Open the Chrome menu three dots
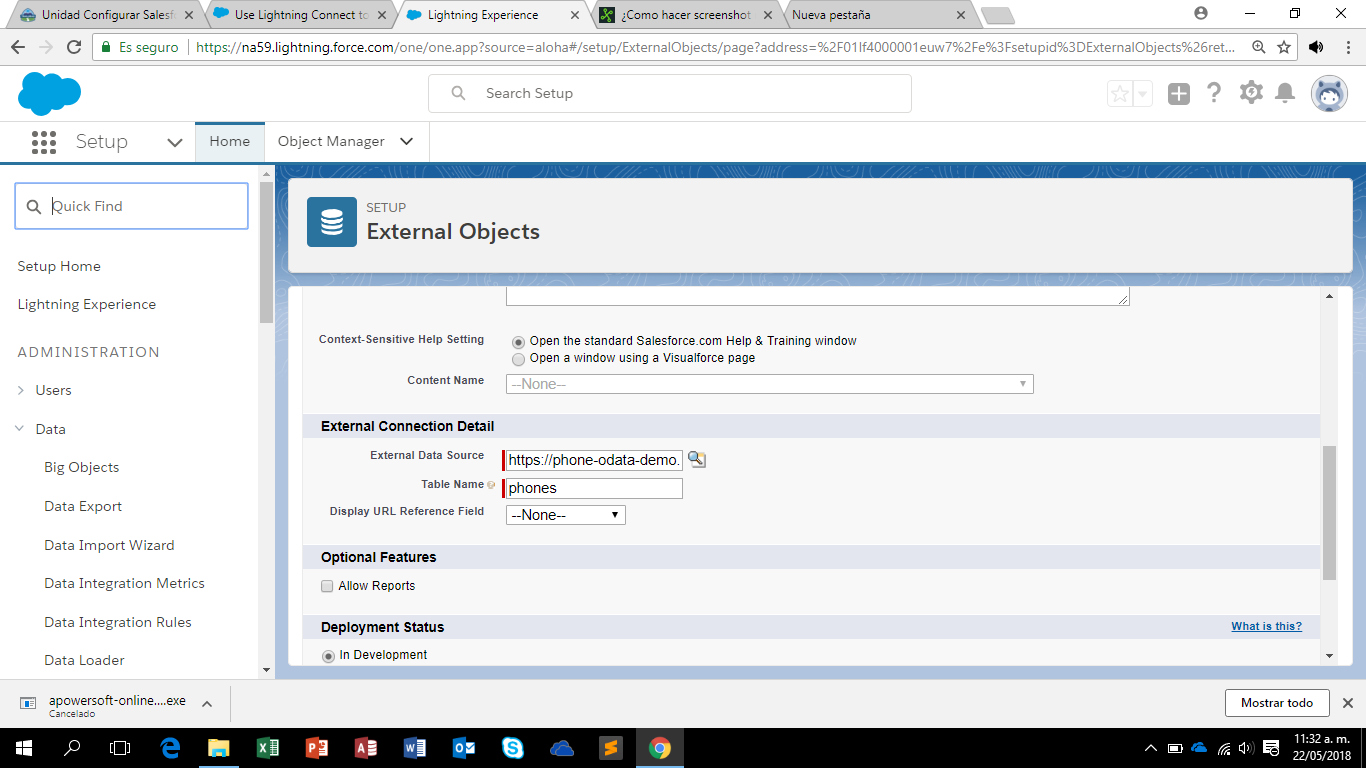The height and width of the screenshot is (768, 1366). coord(1346,47)
